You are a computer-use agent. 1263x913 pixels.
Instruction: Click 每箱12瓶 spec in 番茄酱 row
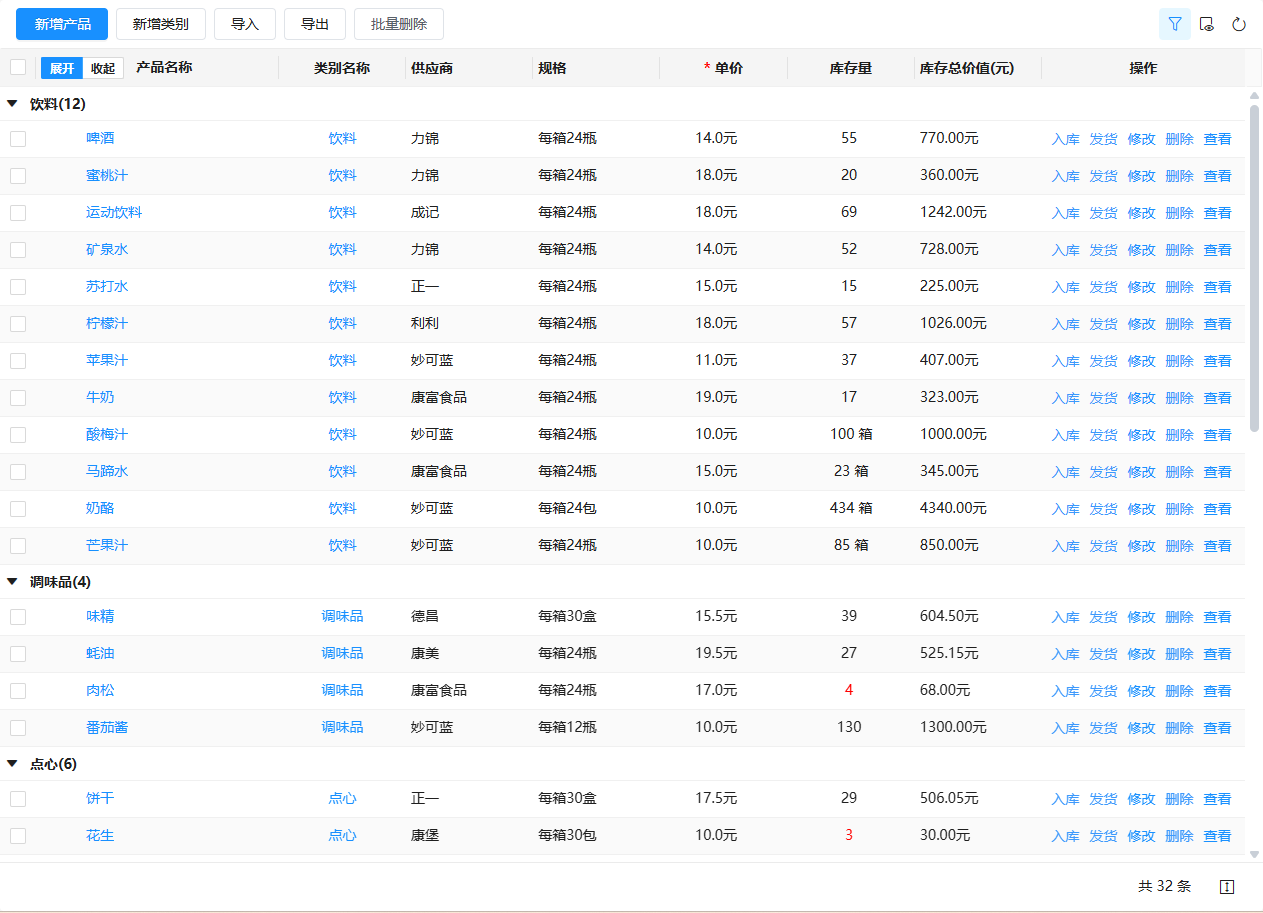click(567, 727)
